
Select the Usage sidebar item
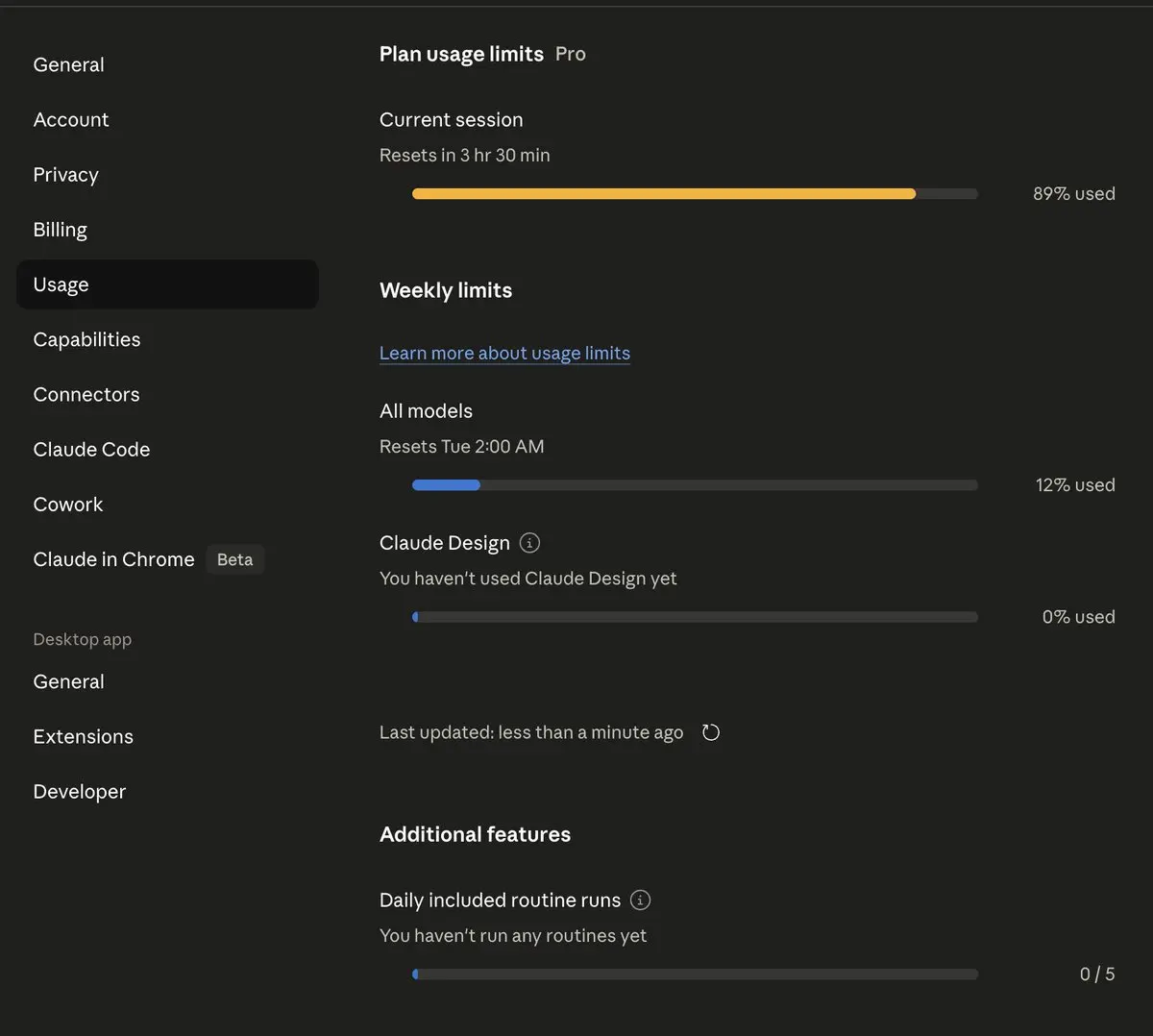(167, 284)
